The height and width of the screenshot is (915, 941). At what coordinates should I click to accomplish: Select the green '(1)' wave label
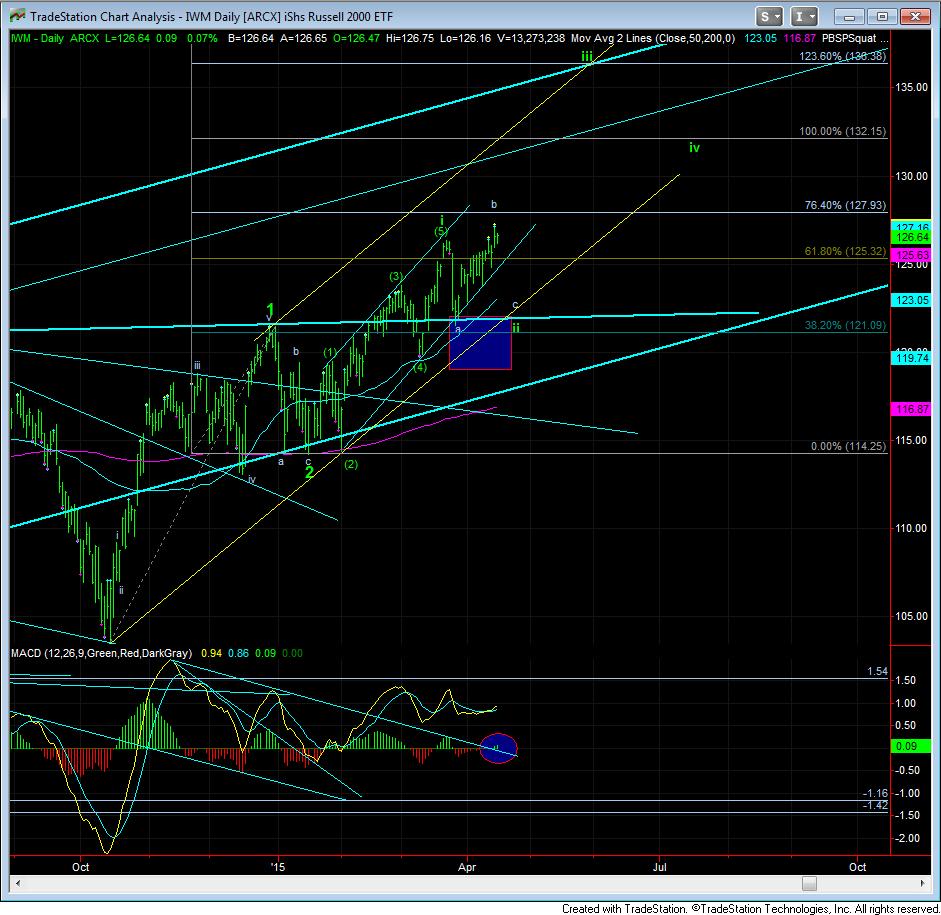[x=330, y=352]
